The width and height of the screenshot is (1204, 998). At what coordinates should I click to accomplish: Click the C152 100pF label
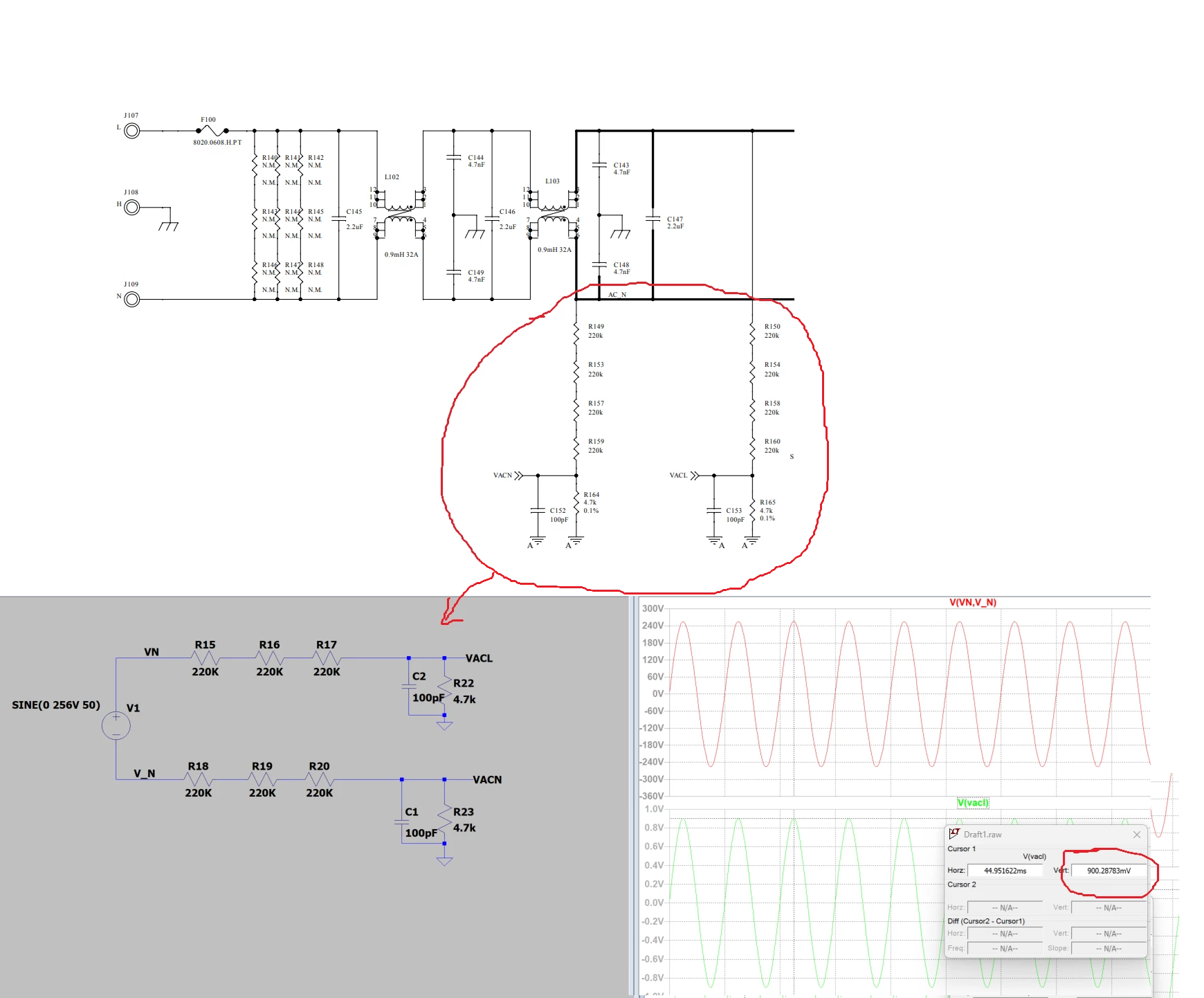click(x=559, y=515)
